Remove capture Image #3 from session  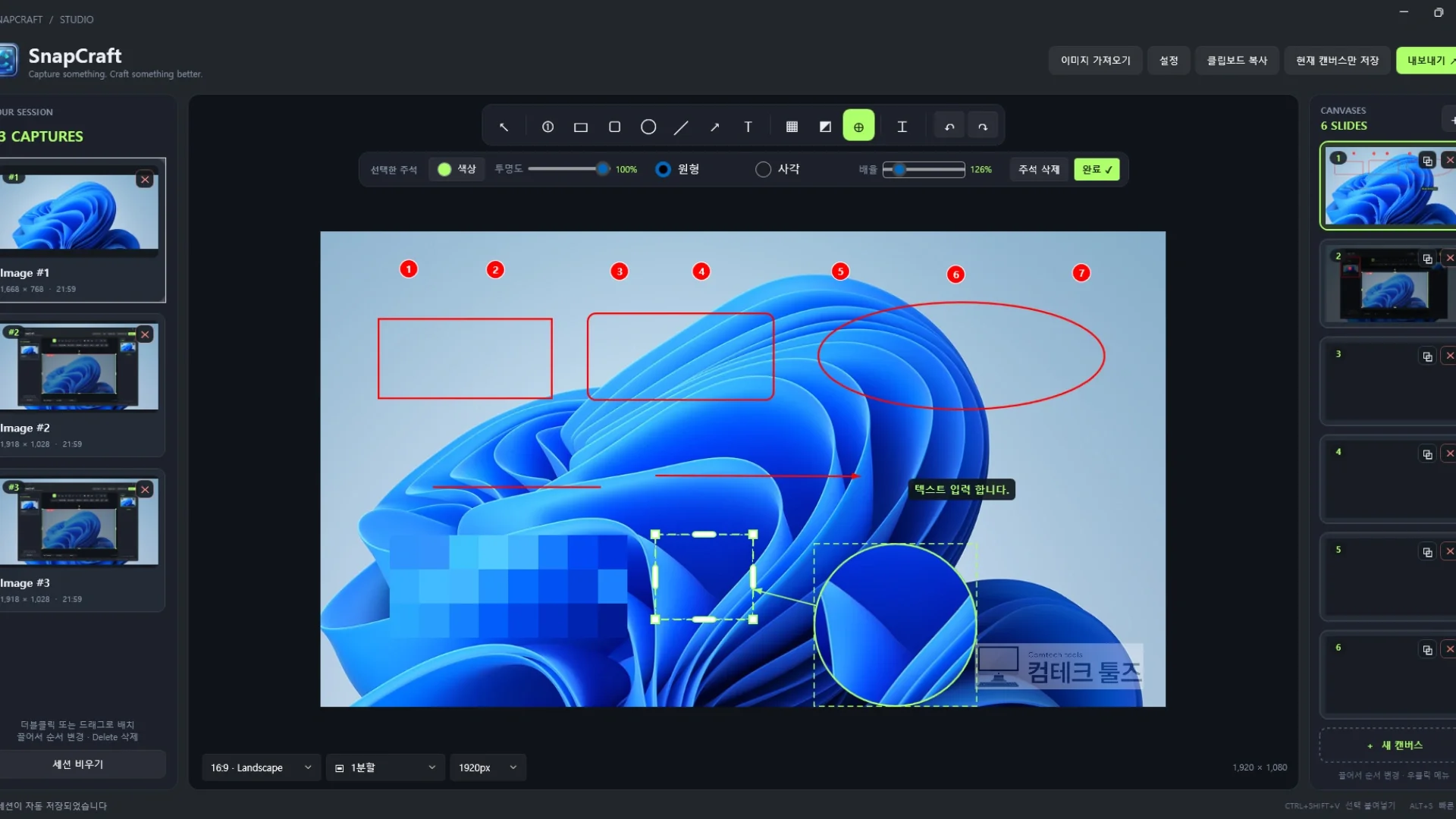(x=145, y=490)
